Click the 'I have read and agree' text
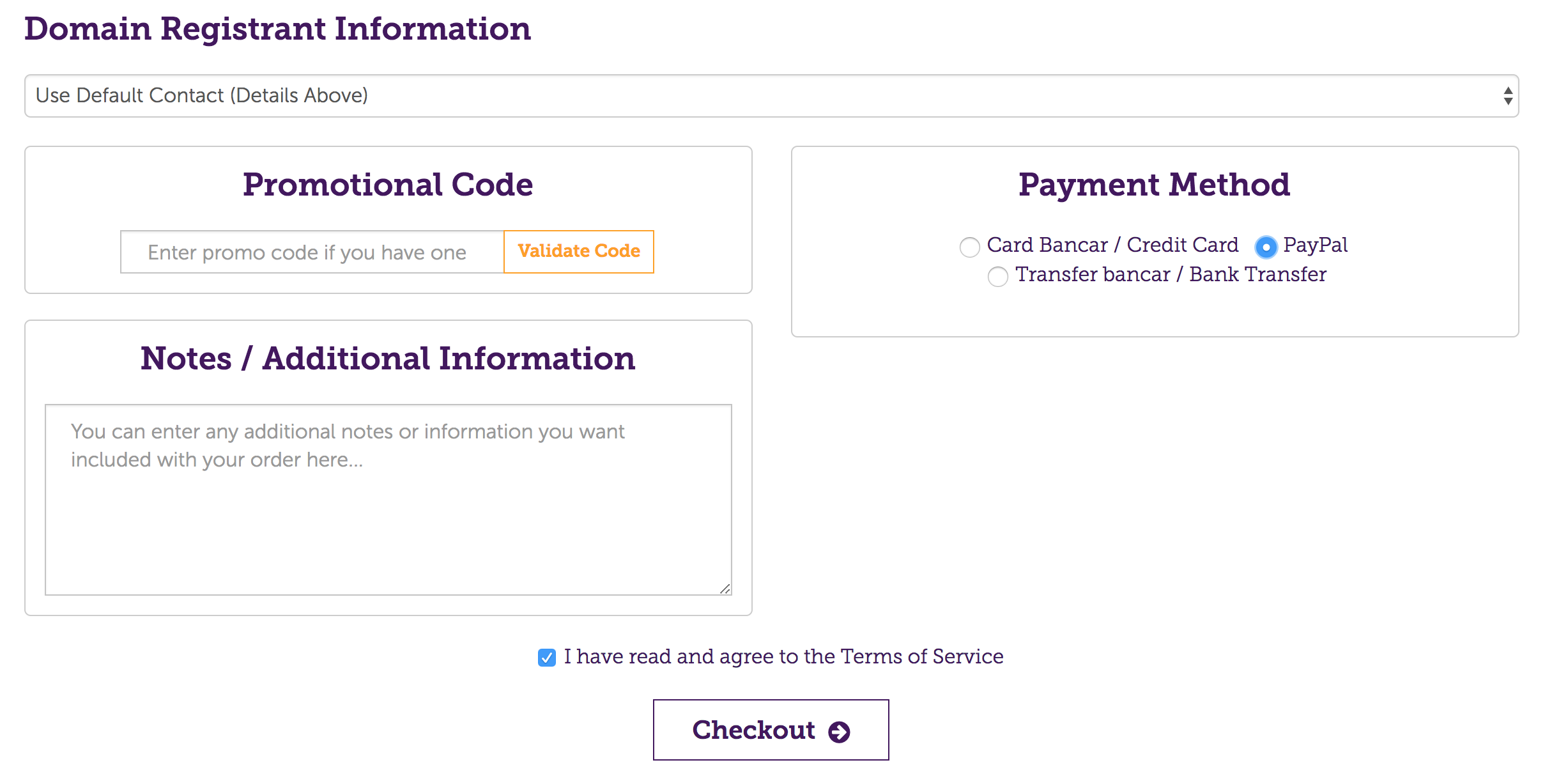 [783, 657]
